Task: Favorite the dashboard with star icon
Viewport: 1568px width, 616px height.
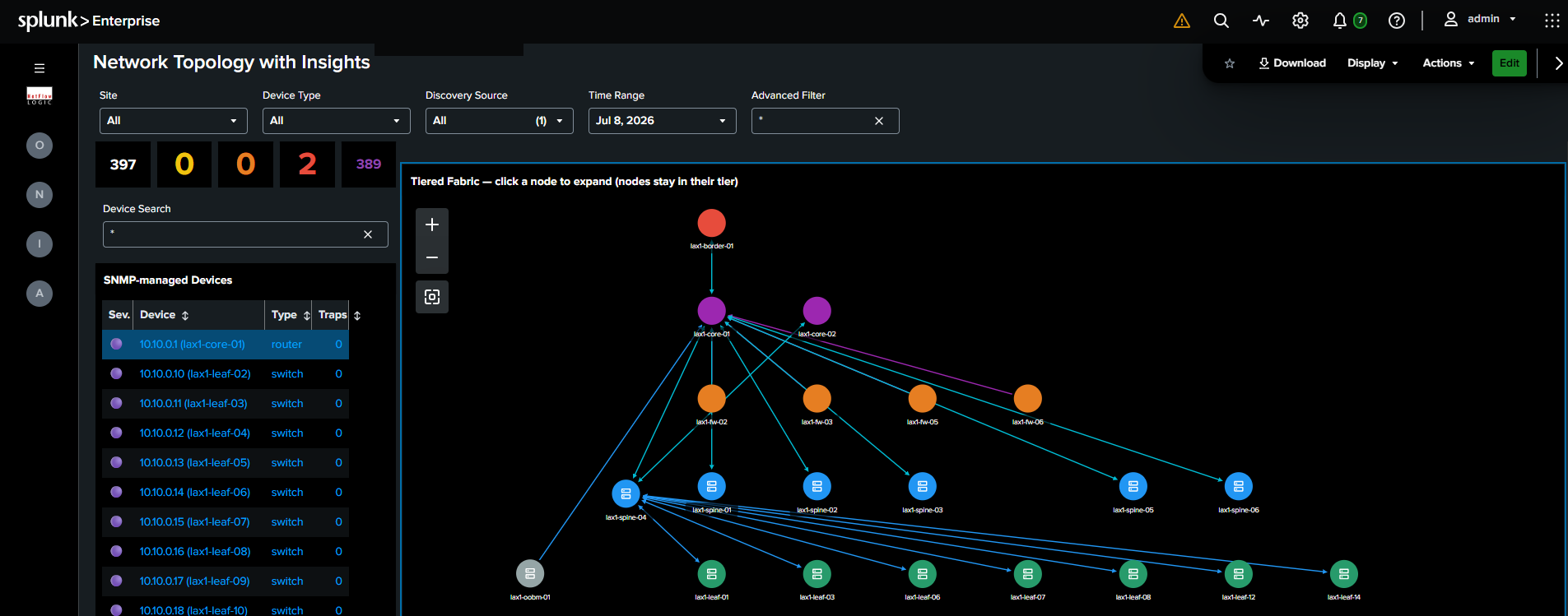Action: pos(1230,63)
